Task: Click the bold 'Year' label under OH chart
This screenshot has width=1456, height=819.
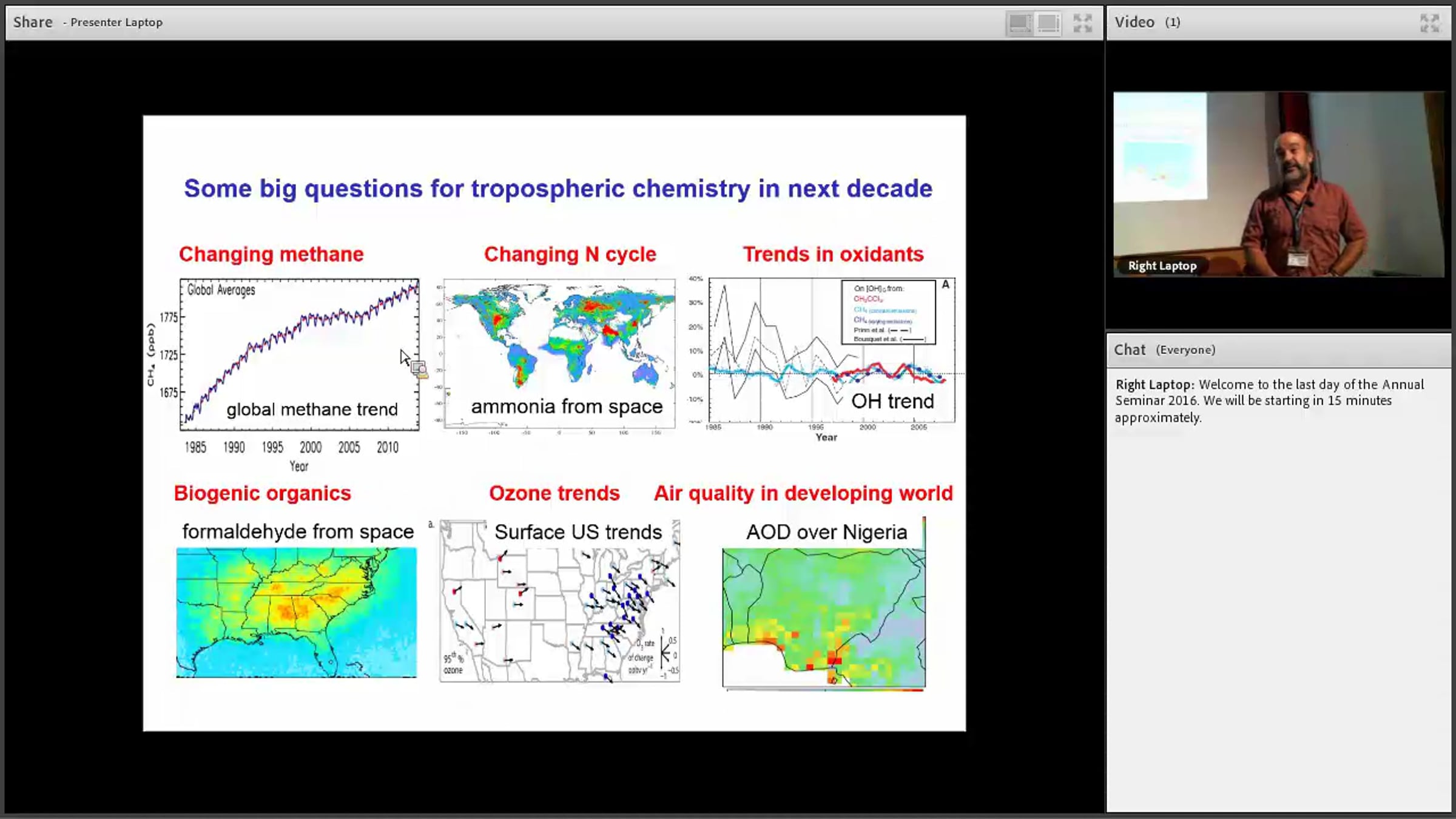Action: pyautogui.click(x=826, y=437)
